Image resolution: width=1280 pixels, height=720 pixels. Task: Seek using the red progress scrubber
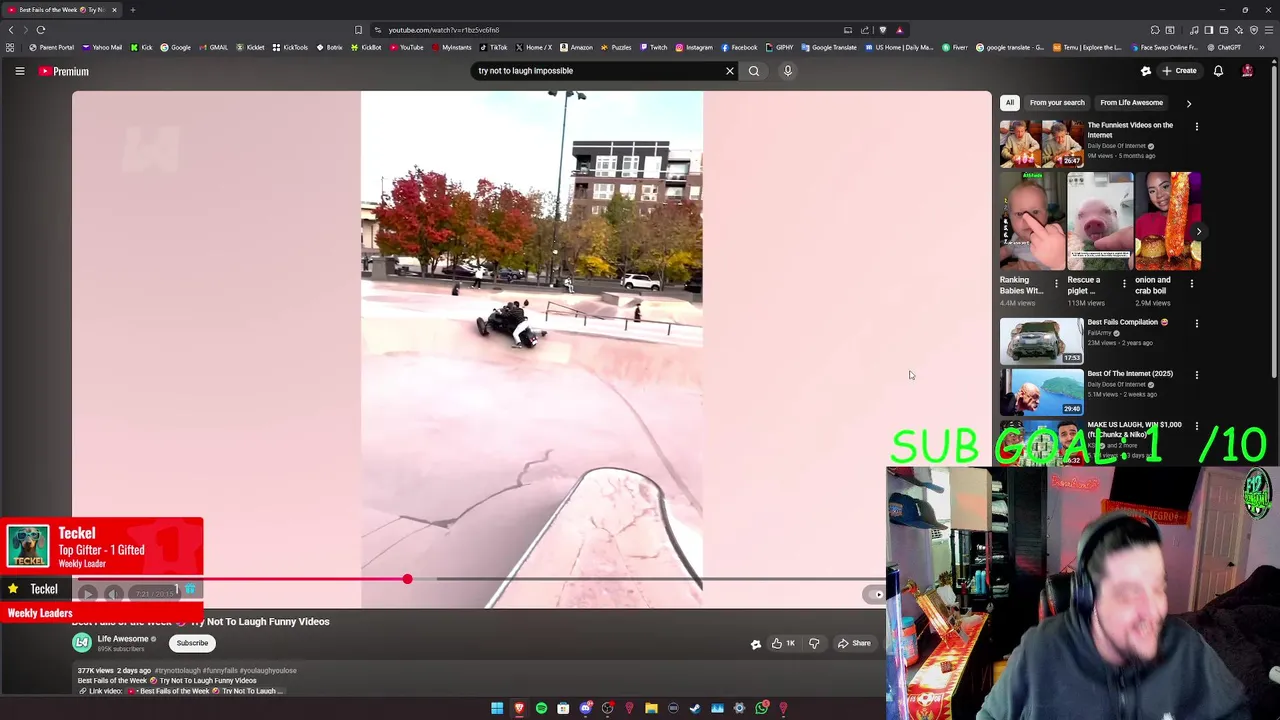407,579
